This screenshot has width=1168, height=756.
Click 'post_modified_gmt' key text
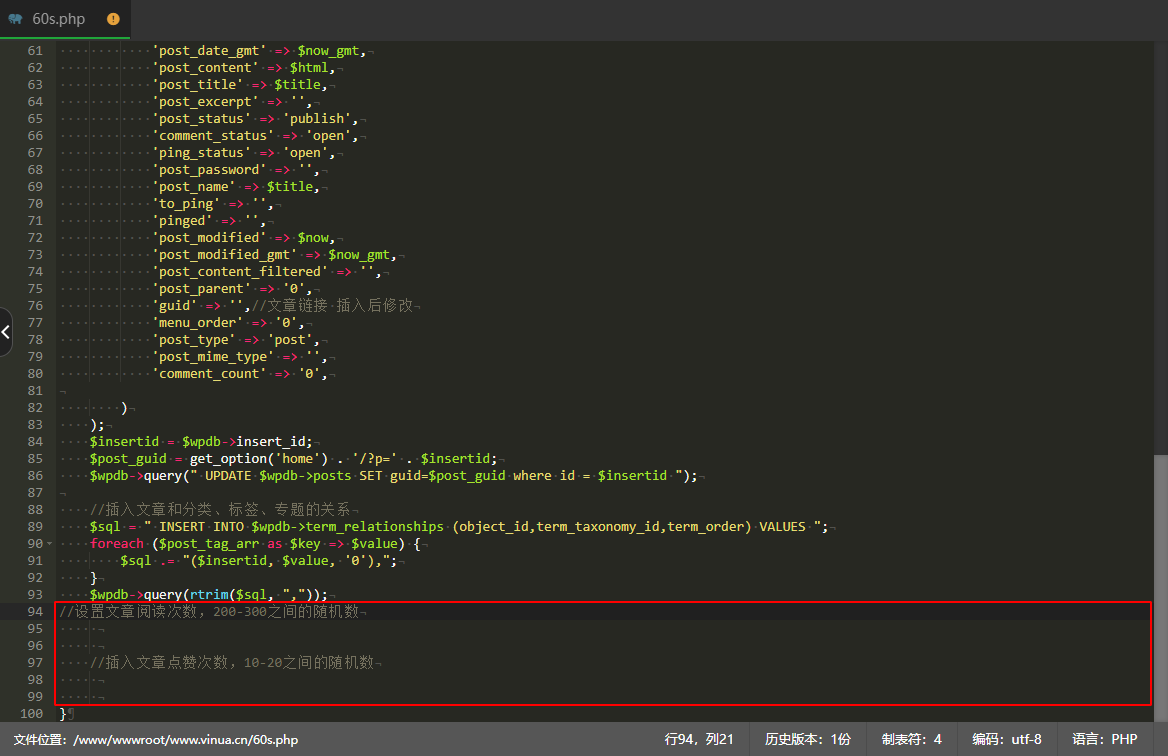(225, 255)
